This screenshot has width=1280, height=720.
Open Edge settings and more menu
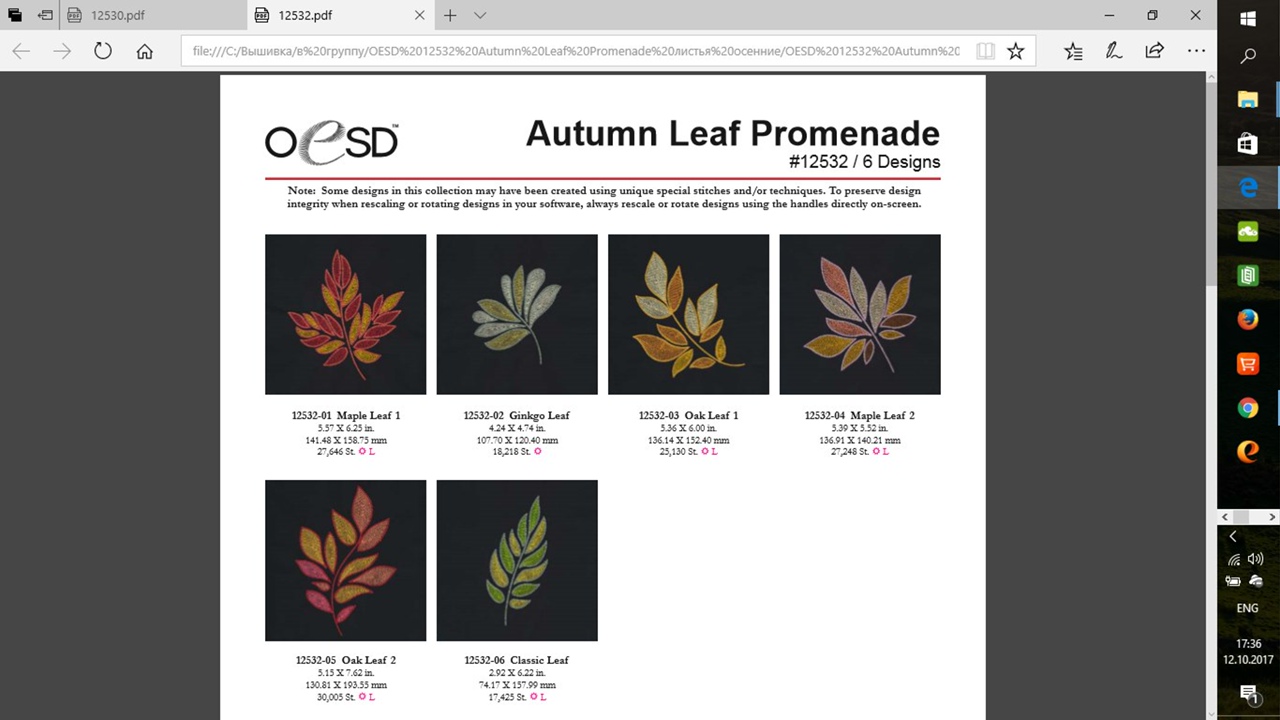(1196, 51)
